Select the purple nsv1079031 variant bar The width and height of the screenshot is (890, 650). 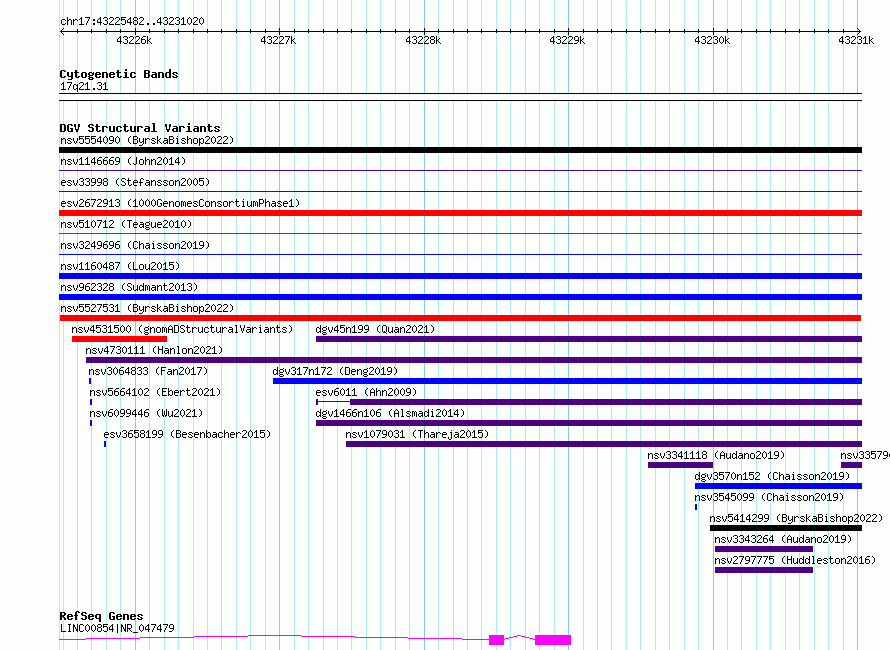pyautogui.click(x=604, y=444)
